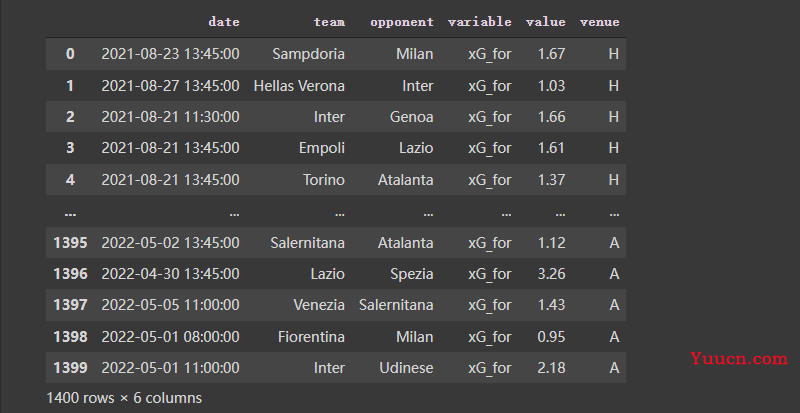
Task: Click the date column header
Action: [x=223, y=22]
